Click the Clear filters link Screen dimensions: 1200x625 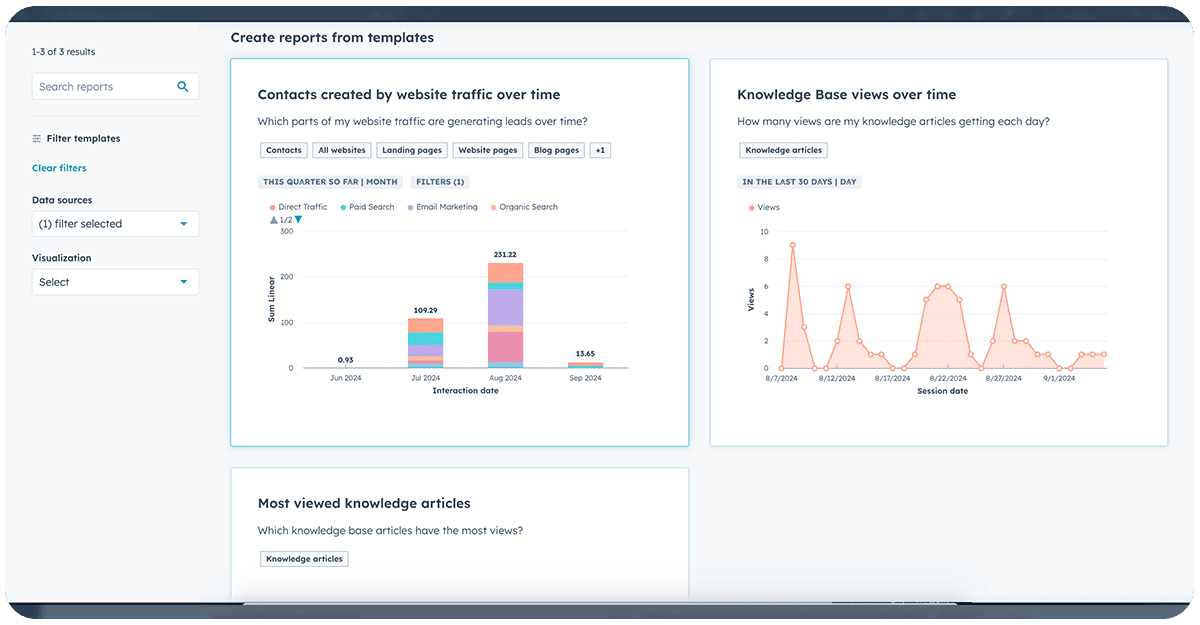coord(59,168)
